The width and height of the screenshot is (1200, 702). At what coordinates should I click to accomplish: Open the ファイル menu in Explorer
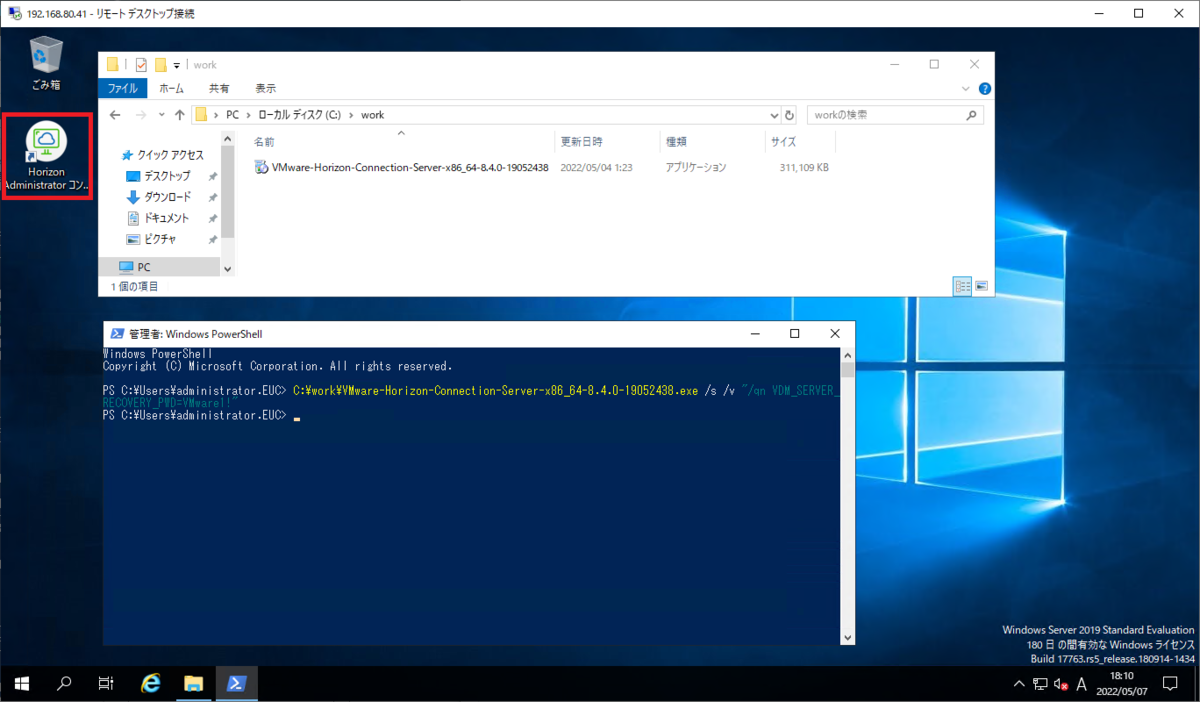click(x=123, y=88)
